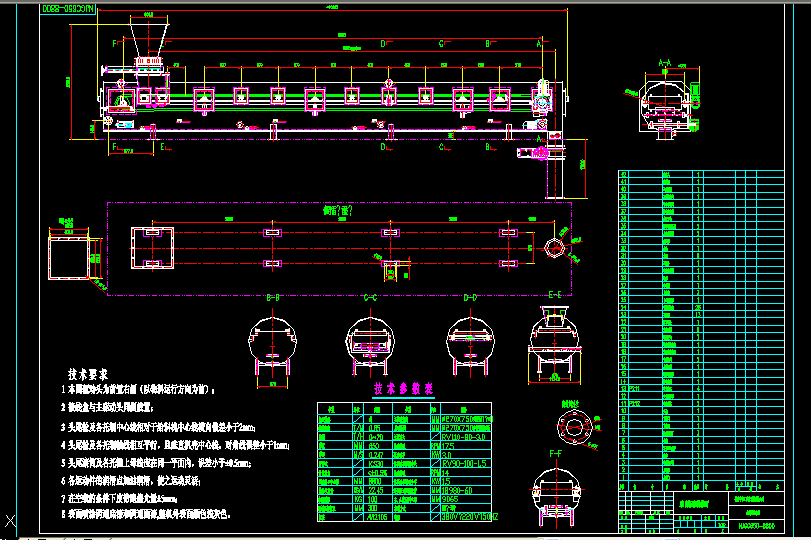Click inside the technical parameters table
This screenshot has height=540, width=811.
405,458
